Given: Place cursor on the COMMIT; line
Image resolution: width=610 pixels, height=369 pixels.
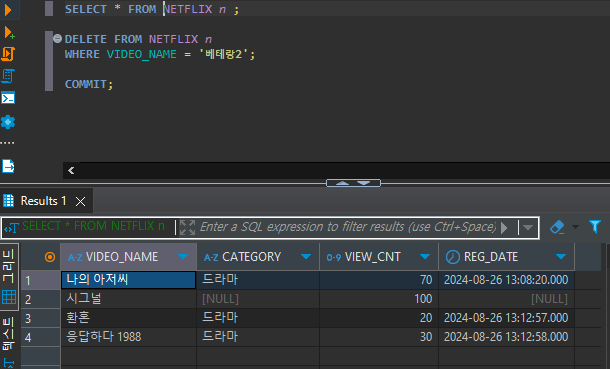Looking at the screenshot, I should click(x=89, y=84).
